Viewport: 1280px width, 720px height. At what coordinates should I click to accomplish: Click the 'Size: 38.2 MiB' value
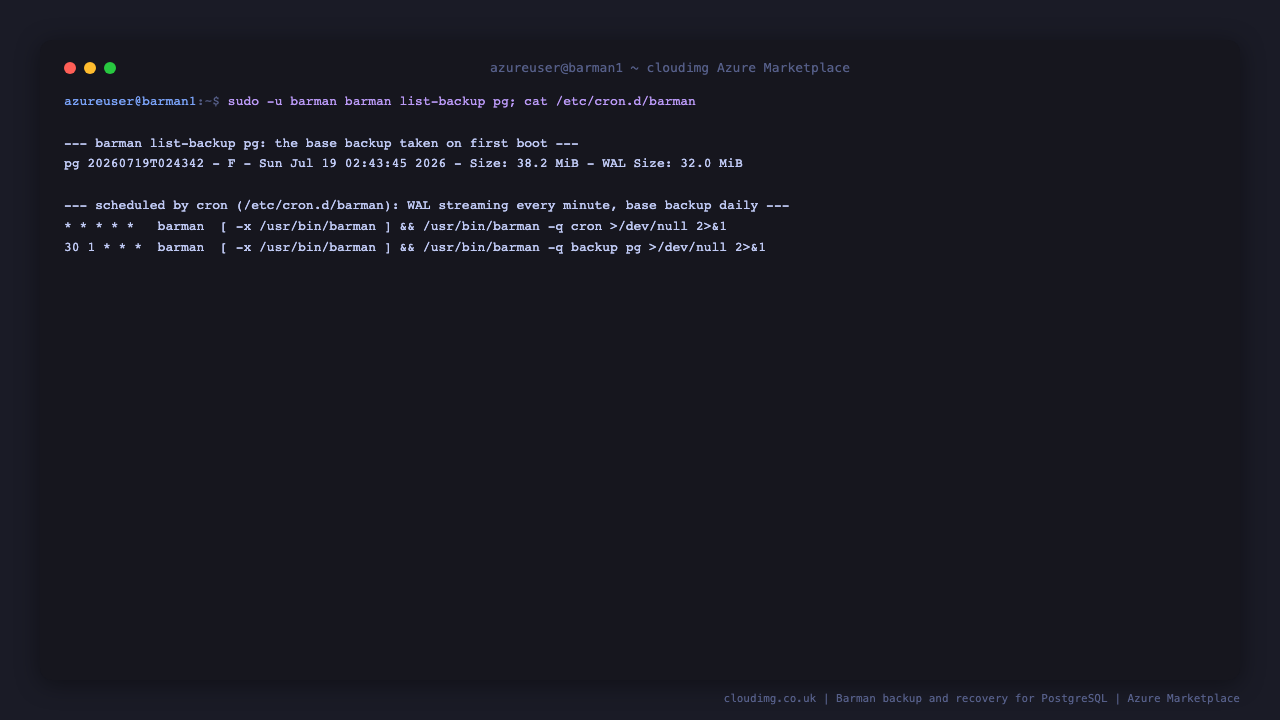(x=524, y=163)
